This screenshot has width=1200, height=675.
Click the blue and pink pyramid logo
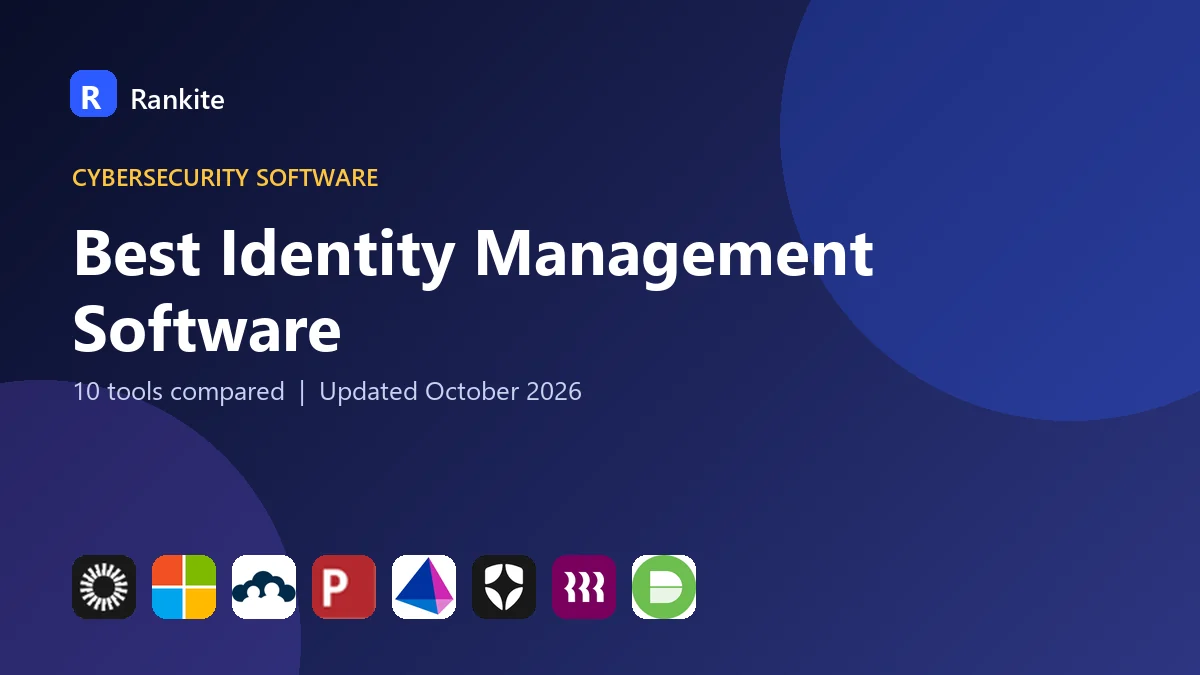coord(424,587)
